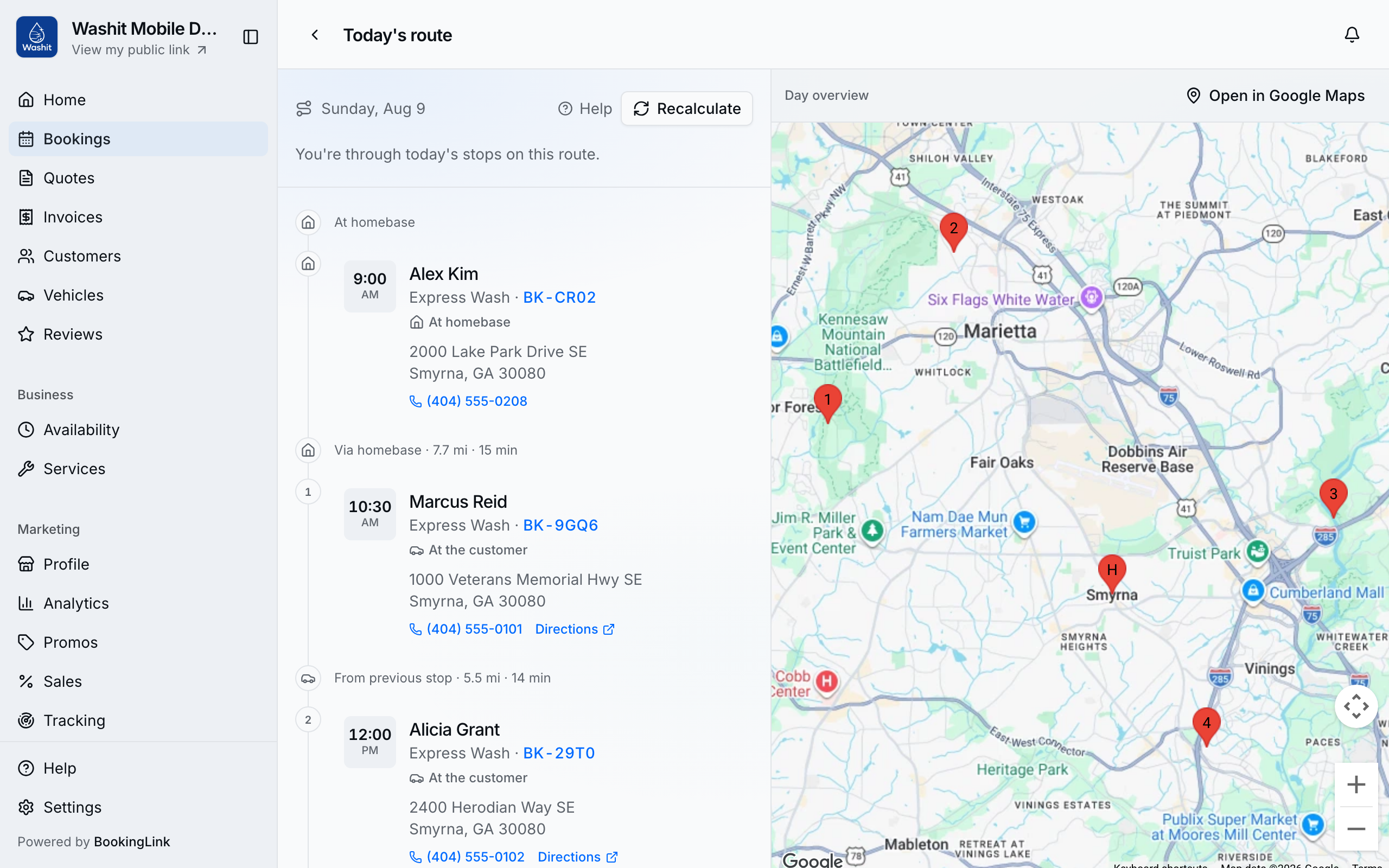
Task: Click the Truist Park map marker
Action: coord(1257,552)
